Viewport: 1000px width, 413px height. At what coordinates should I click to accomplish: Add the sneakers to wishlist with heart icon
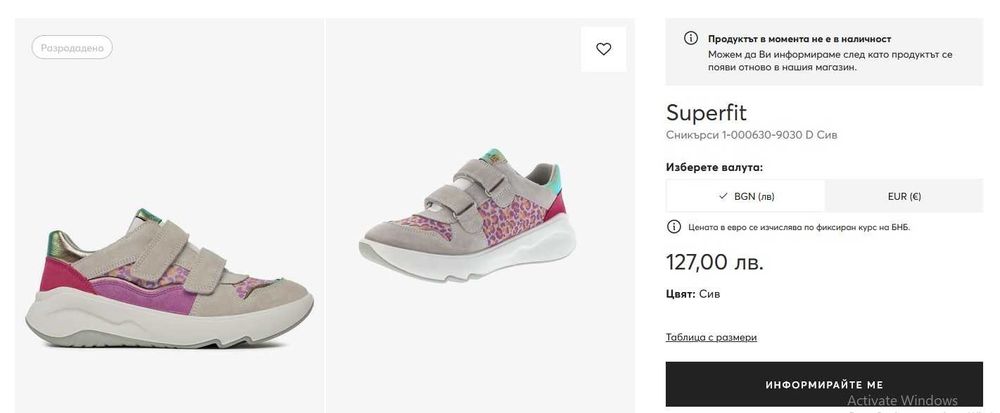coord(603,49)
